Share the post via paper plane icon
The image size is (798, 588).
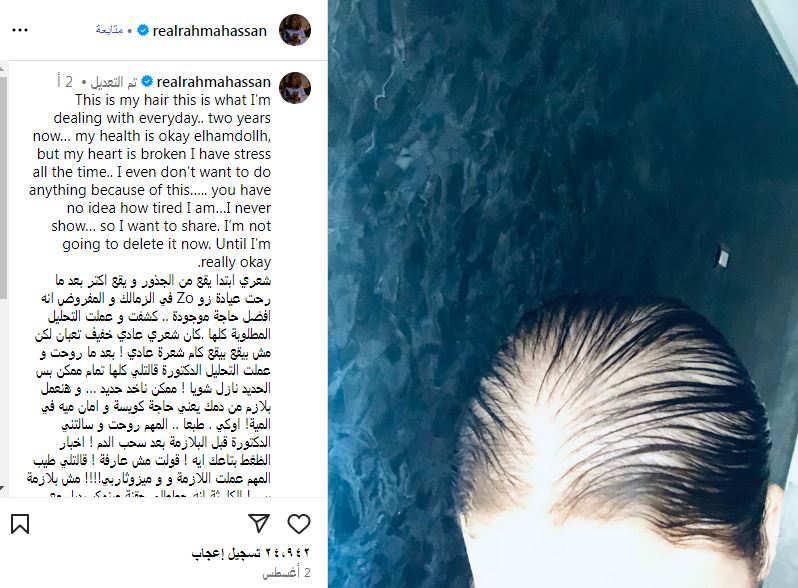click(259, 523)
